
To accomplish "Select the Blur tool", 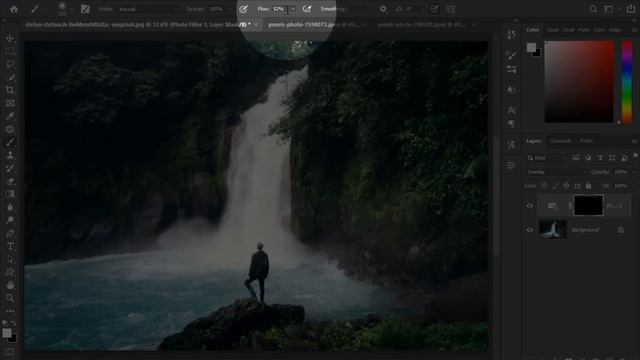I will click(10, 207).
